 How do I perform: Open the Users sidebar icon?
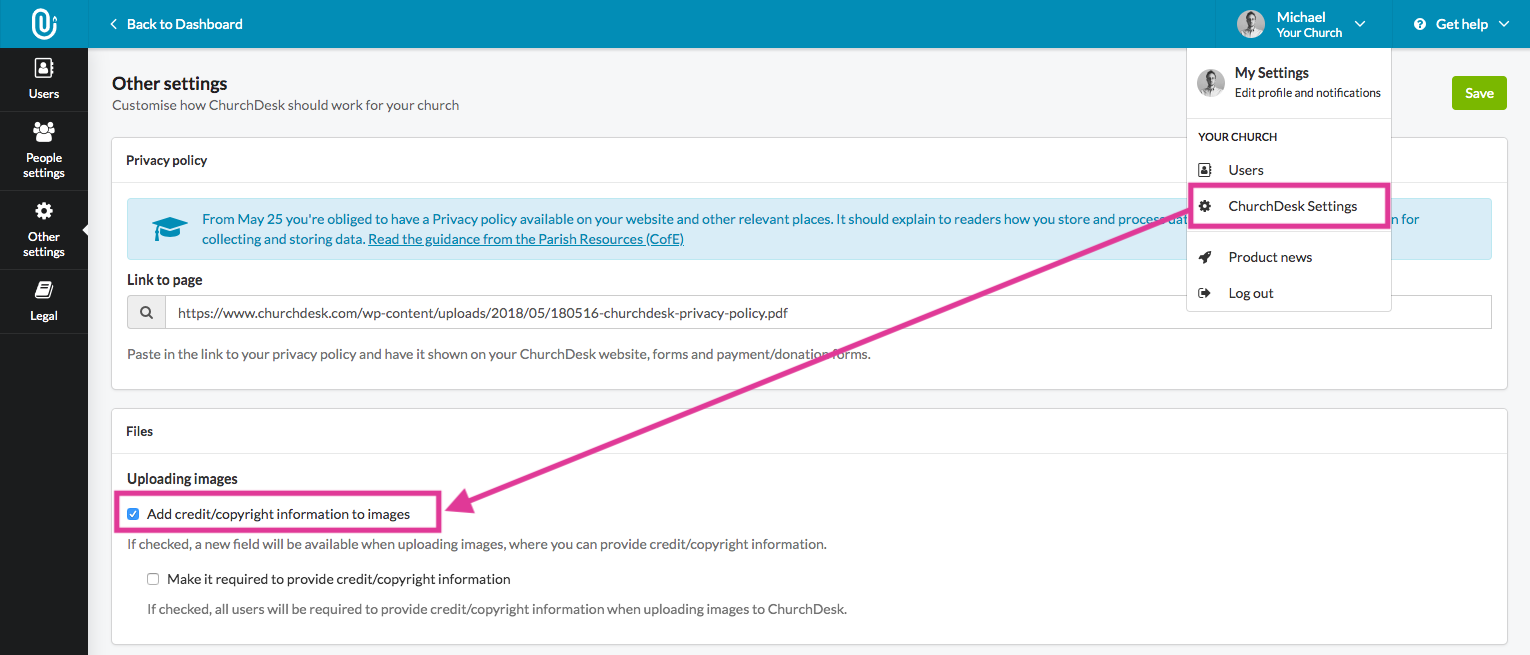pyautogui.click(x=44, y=69)
